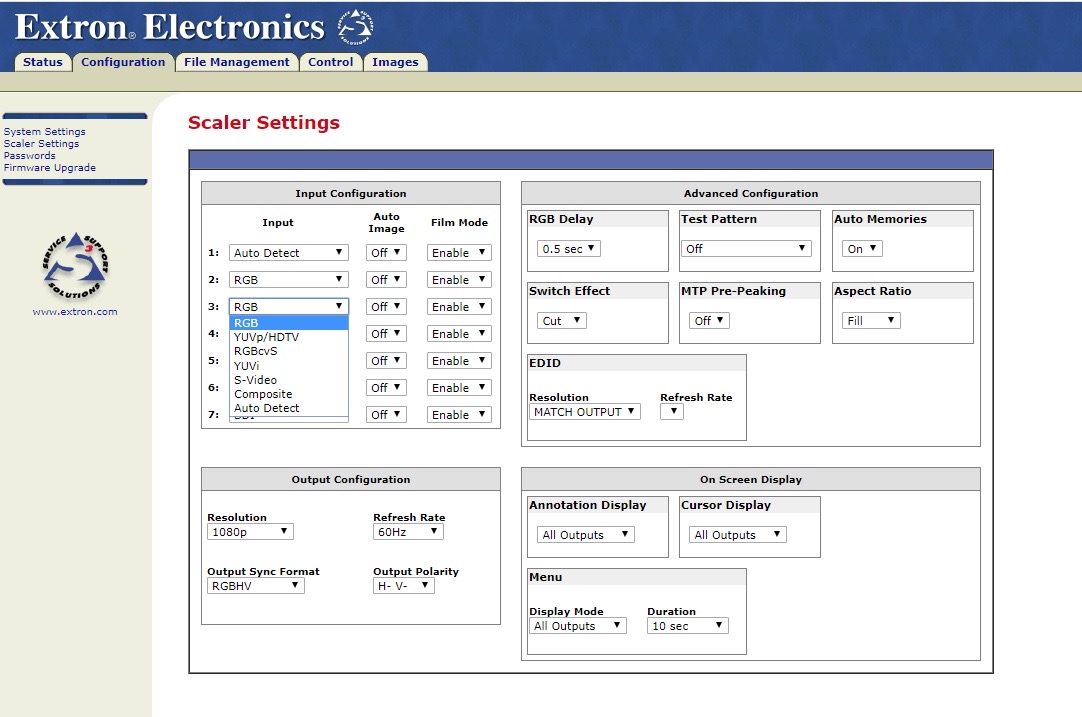Open the Output Polarity dropdown

404,585
